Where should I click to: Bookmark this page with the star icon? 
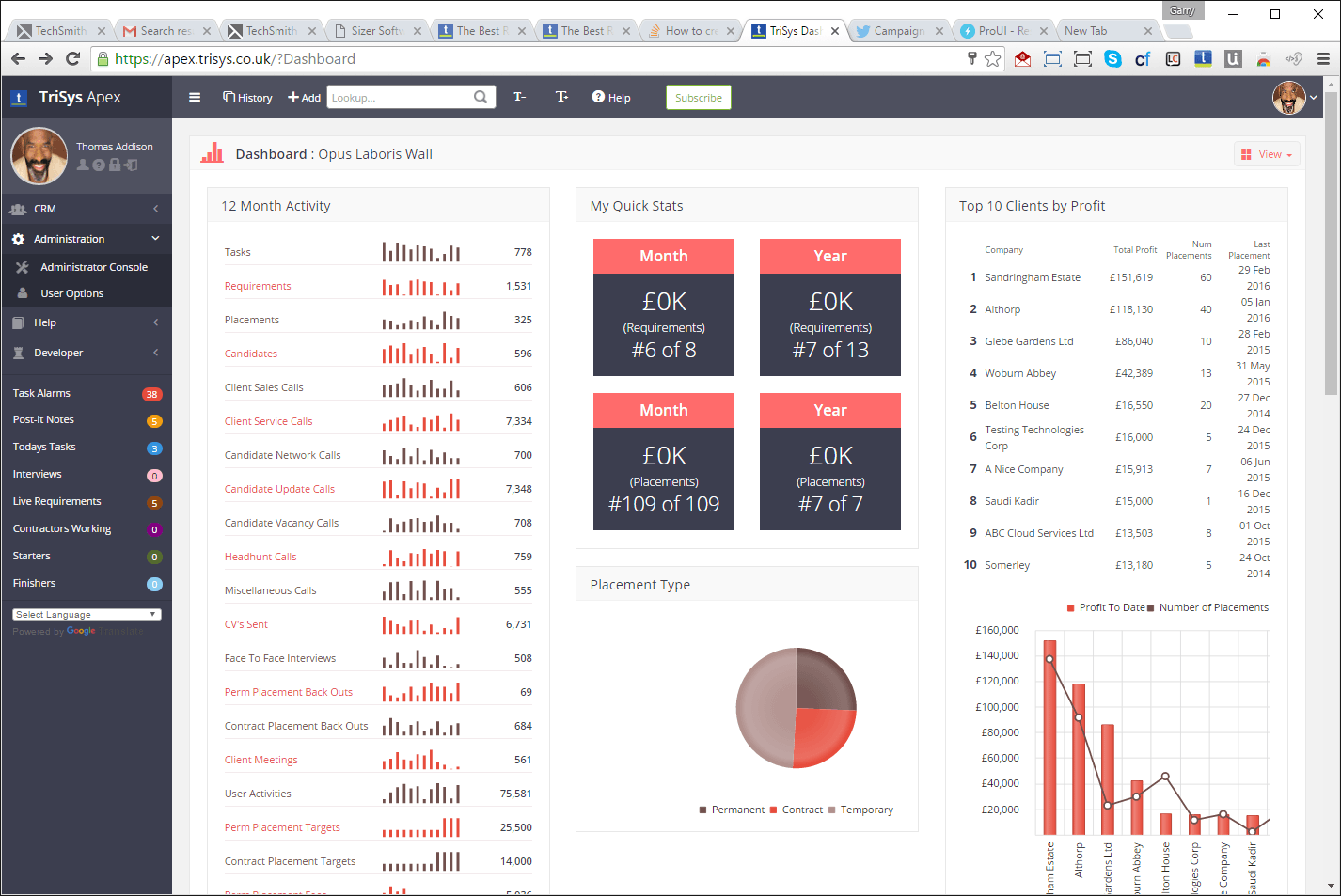tap(992, 58)
